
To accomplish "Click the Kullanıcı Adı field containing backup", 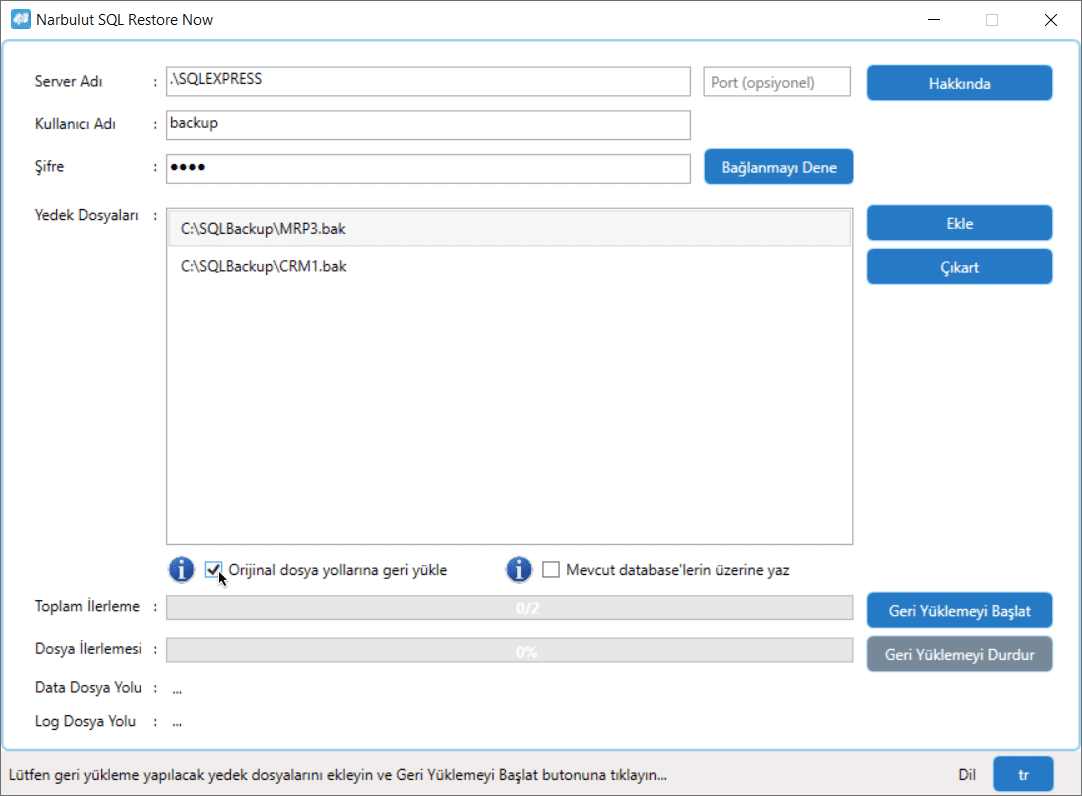I will coord(428,125).
